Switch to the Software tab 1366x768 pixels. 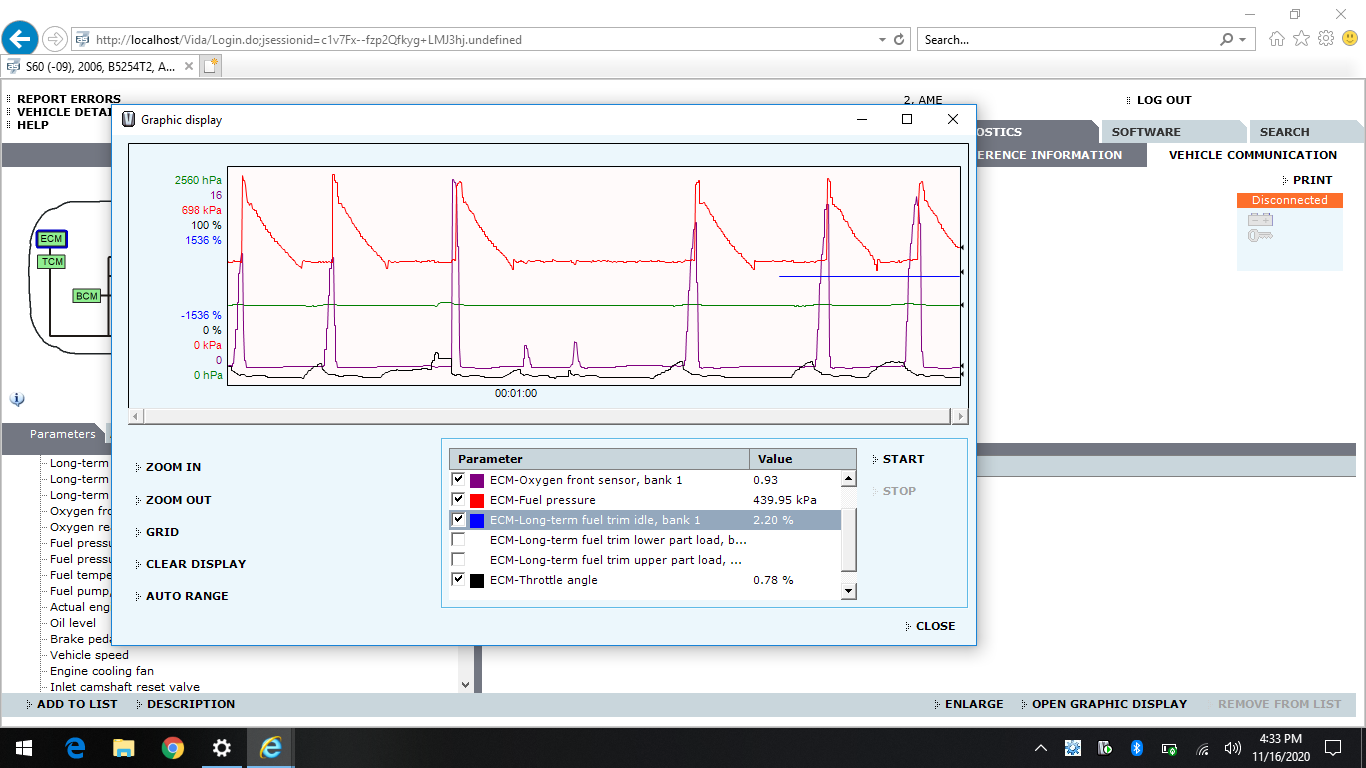(1146, 132)
